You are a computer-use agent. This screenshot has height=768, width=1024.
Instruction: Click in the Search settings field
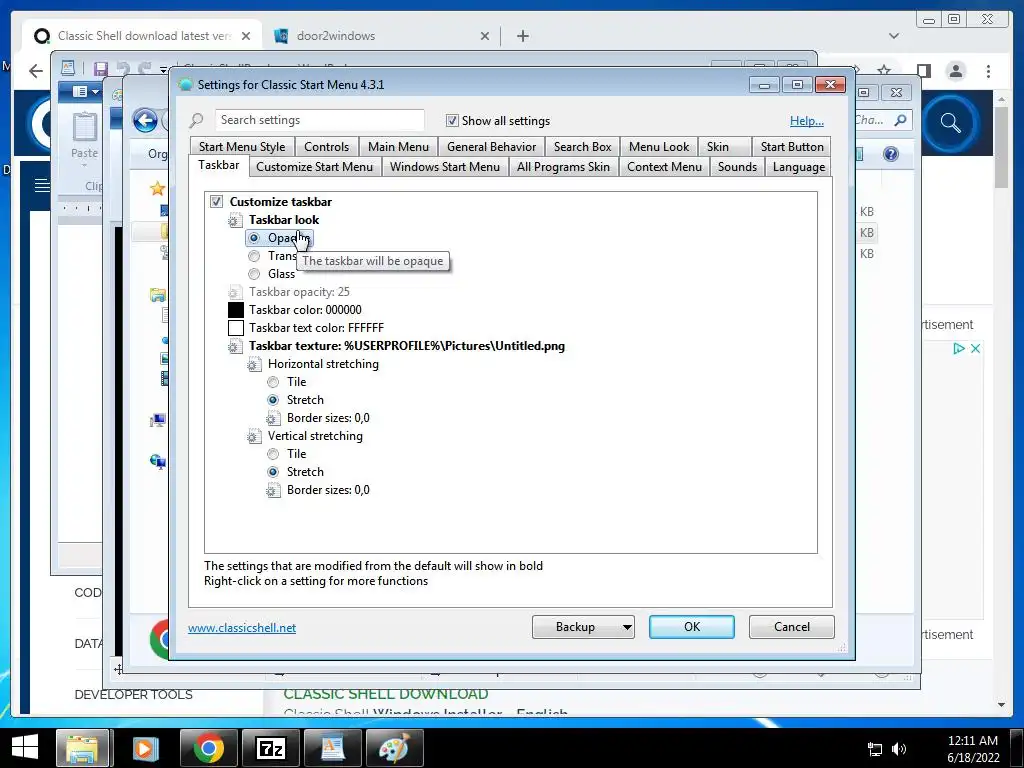click(x=319, y=120)
